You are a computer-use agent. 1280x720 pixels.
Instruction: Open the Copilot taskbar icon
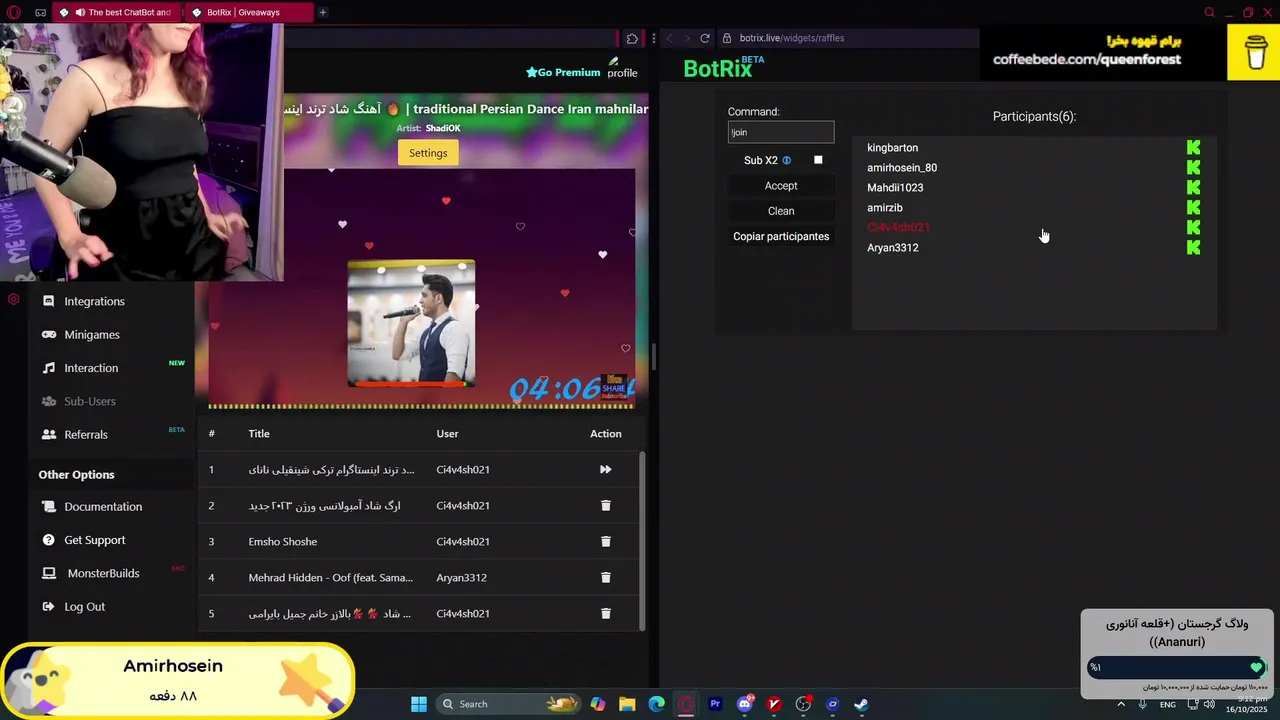coord(598,704)
